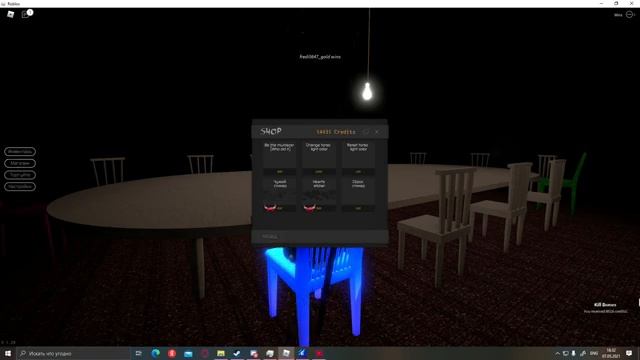The height and width of the screenshot is (360, 640).
Task: Buy the bottom-left shop item with red mask
Action: pos(280,208)
